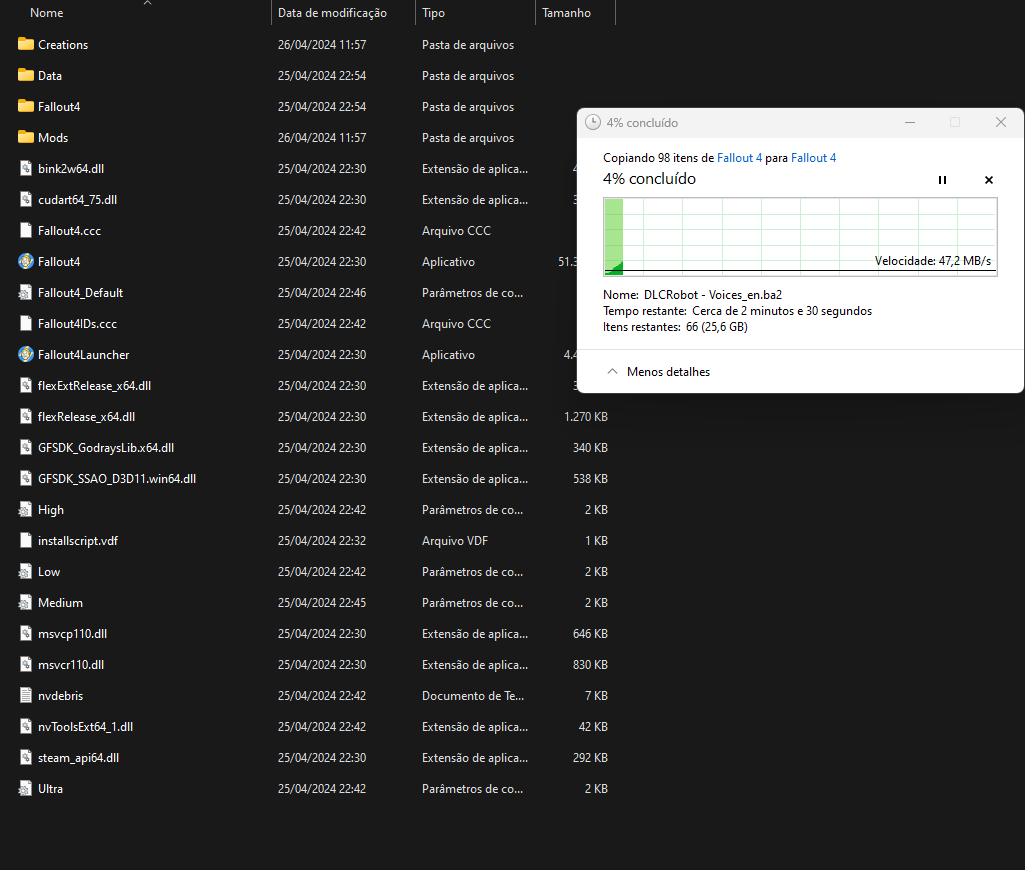Image resolution: width=1025 pixels, height=870 pixels.
Task: Click Velocidade: 47,2 MB/s label
Action: coord(933,261)
